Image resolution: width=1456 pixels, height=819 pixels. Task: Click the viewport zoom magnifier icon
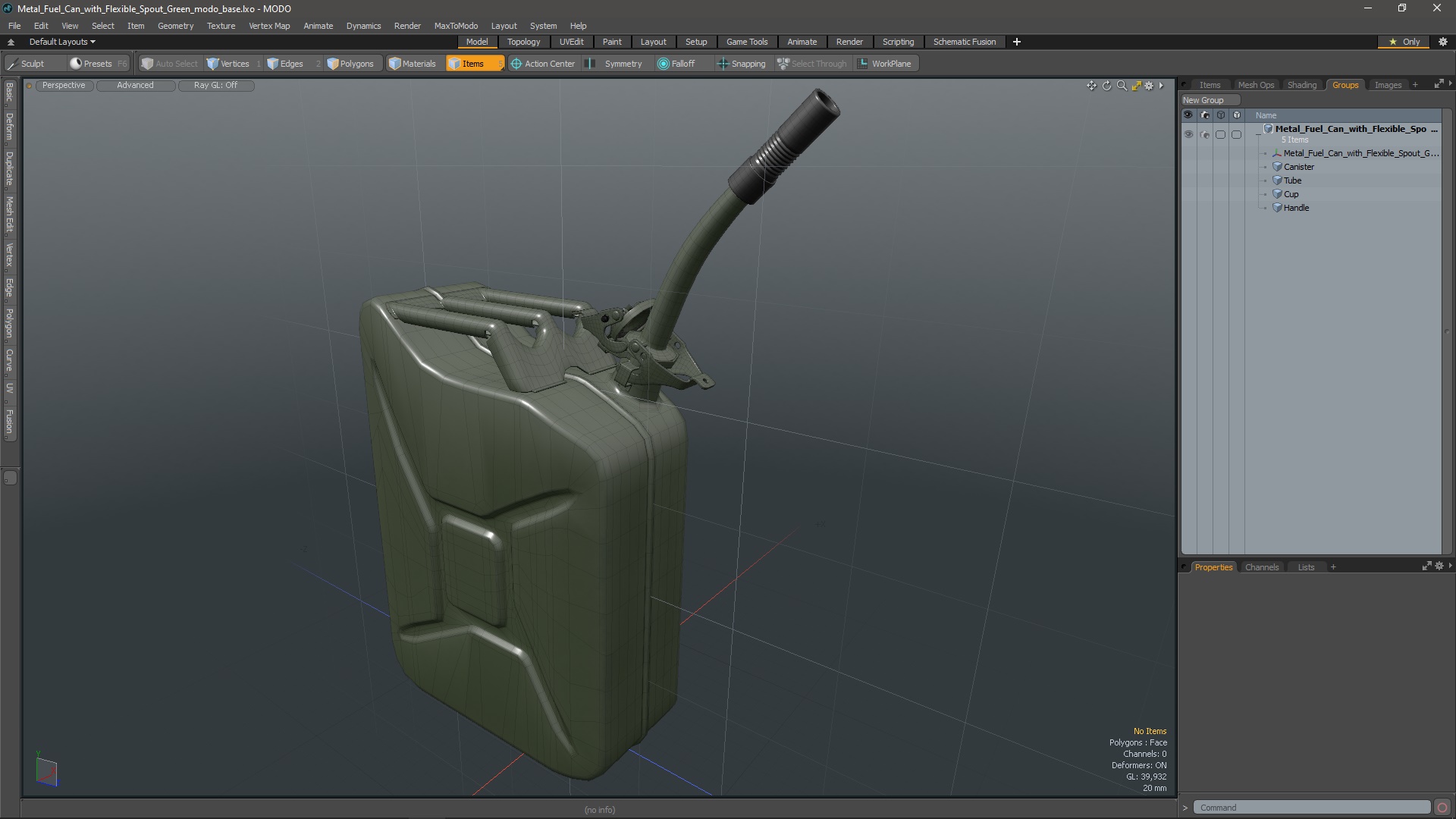(x=1122, y=86)
